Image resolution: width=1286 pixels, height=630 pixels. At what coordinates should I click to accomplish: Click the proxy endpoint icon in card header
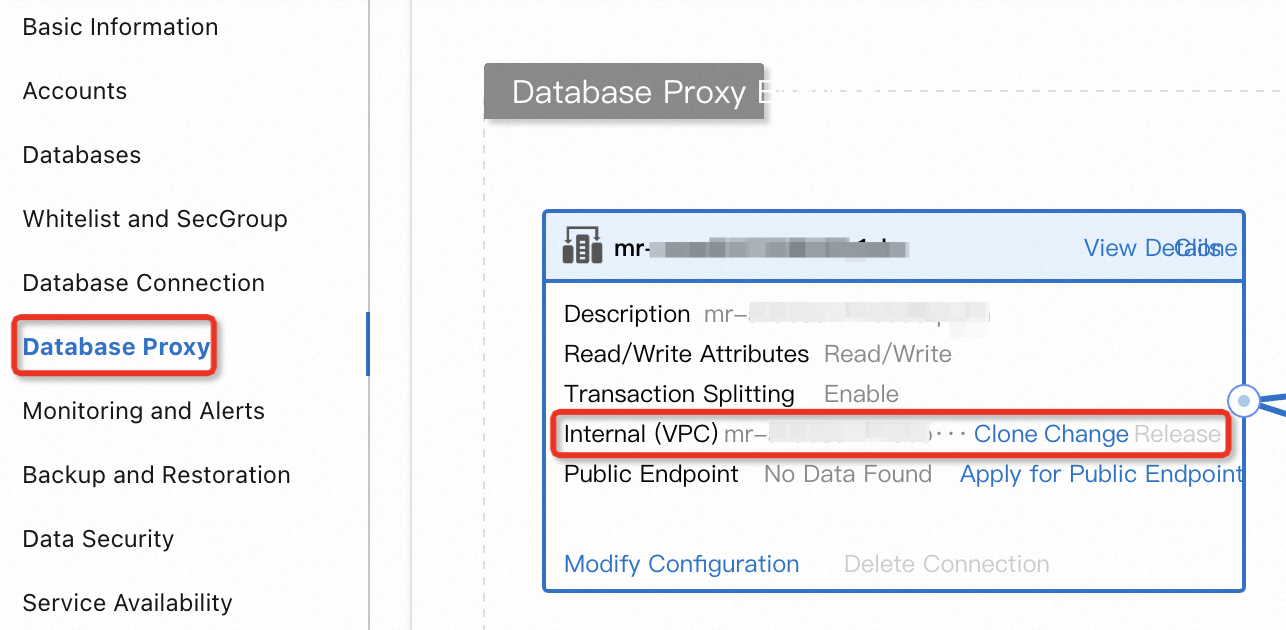tap(582, 246)
